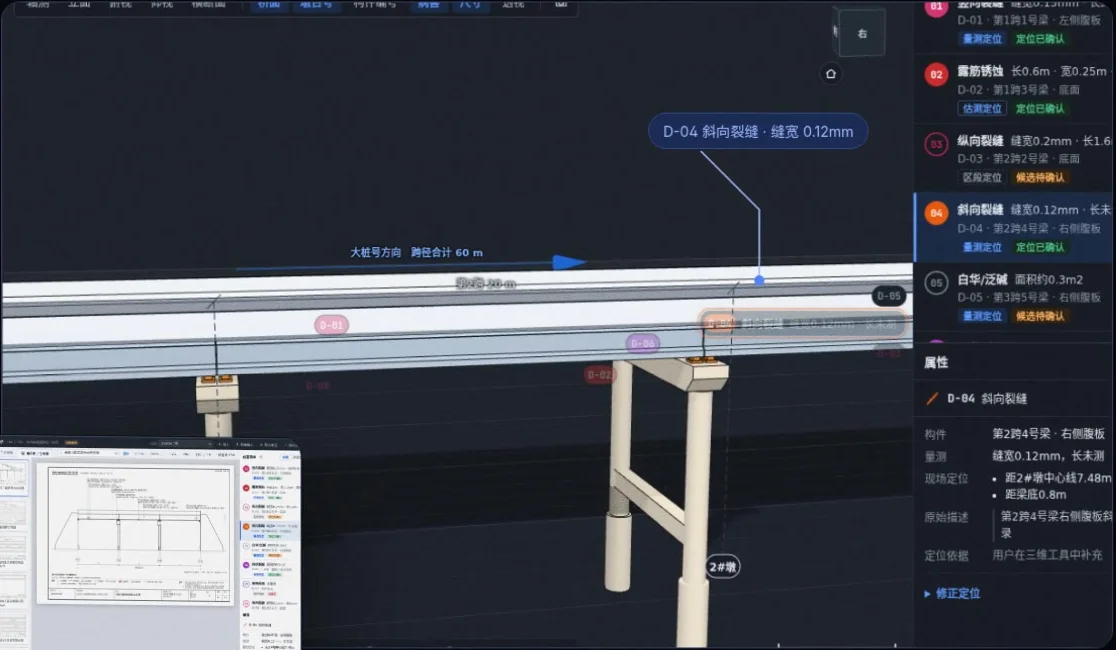Select the first page thumbnail in the inset window
Image resolution: width=1116 pixels, height=650 pixels.
point(13,477)
